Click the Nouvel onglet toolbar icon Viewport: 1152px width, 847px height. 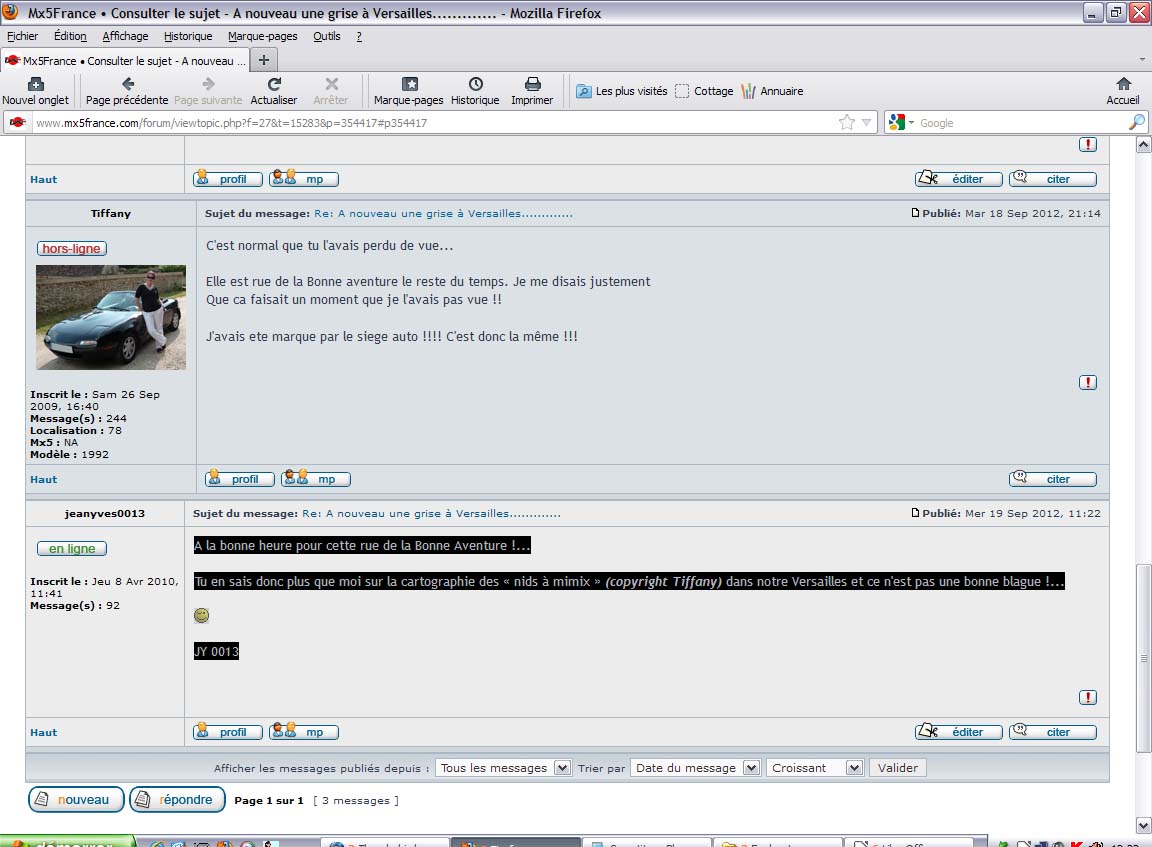pos(35,85)
